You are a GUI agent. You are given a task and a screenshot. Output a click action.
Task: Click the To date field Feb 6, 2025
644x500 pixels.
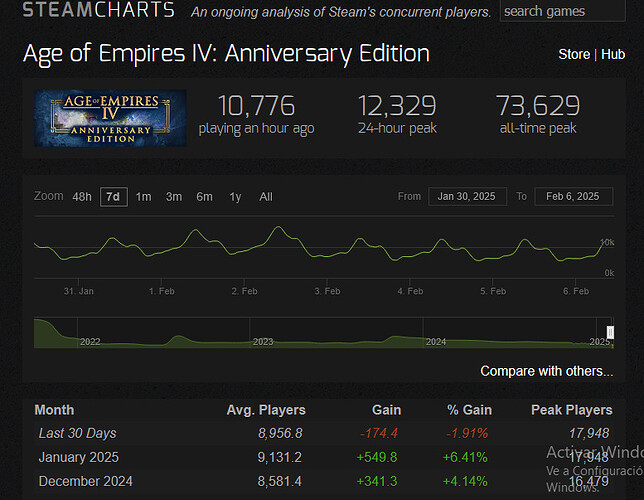click(573, 197)
